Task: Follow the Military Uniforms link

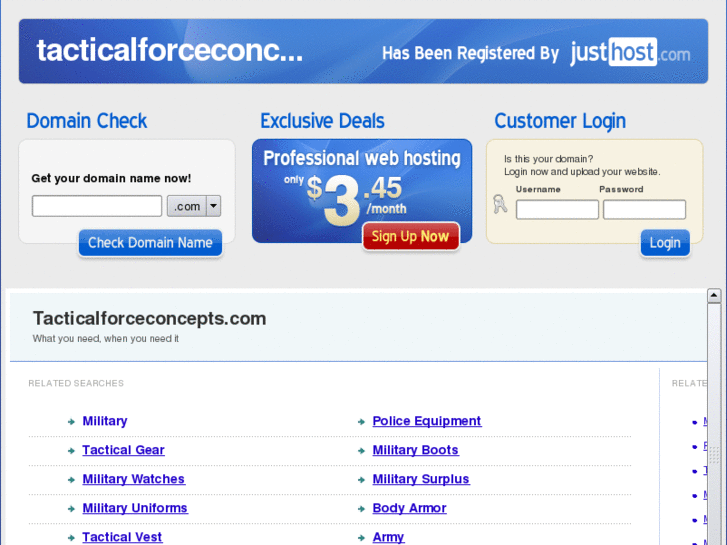Action: pos(135,508)
